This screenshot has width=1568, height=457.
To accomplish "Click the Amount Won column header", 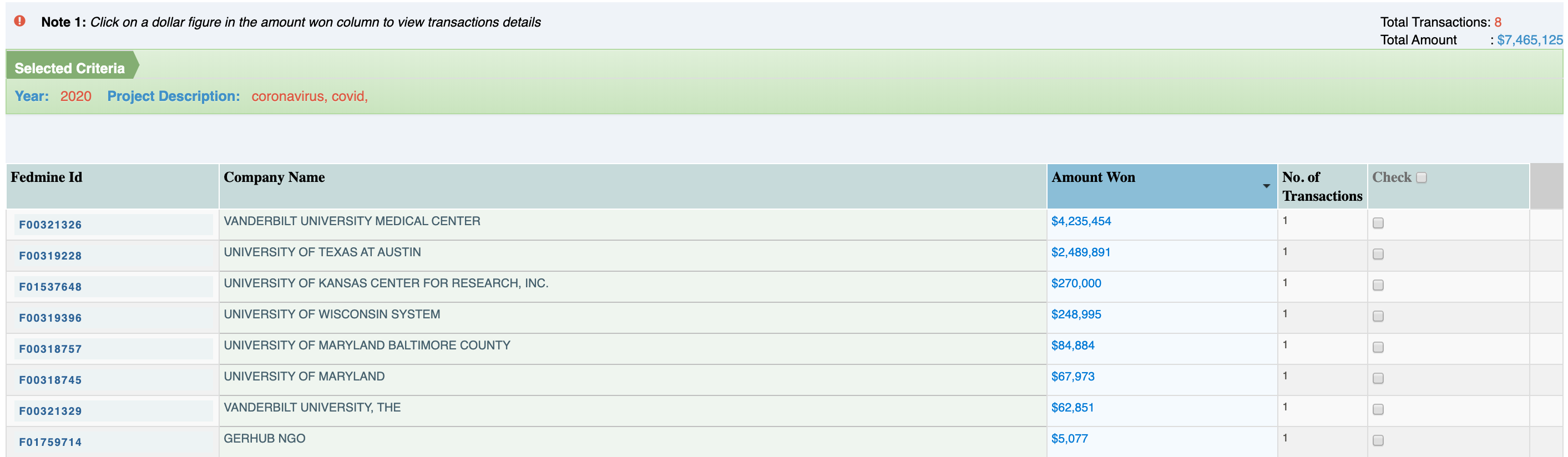I will pos(1092,177).
